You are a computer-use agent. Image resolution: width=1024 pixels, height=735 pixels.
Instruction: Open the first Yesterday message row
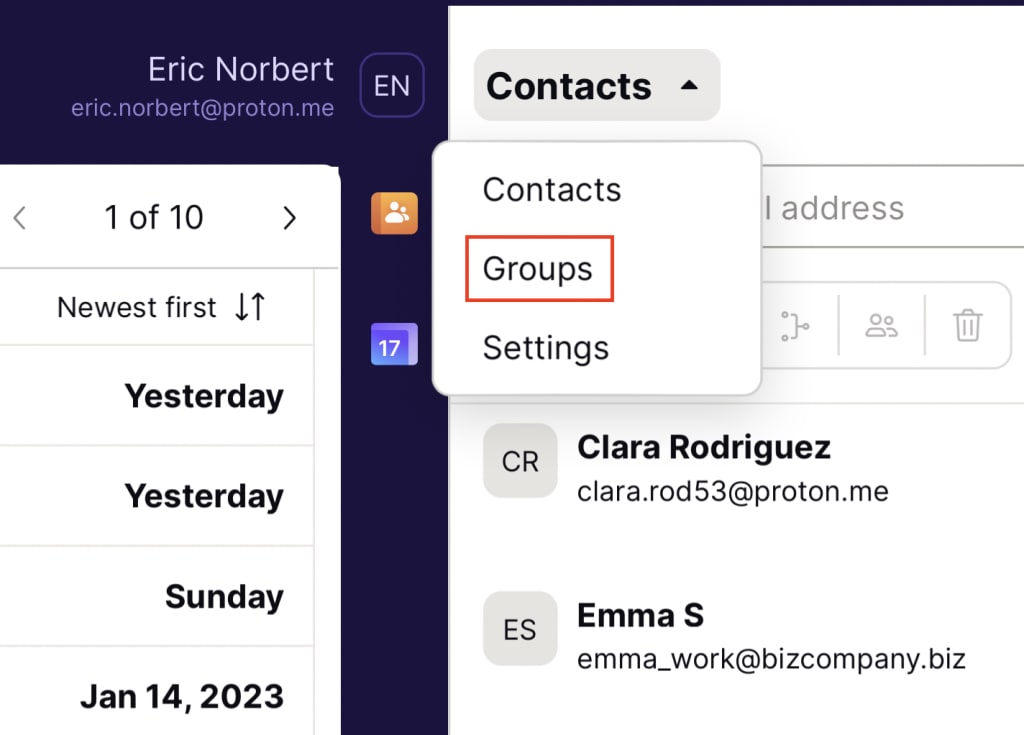click(x=157, y=396)
